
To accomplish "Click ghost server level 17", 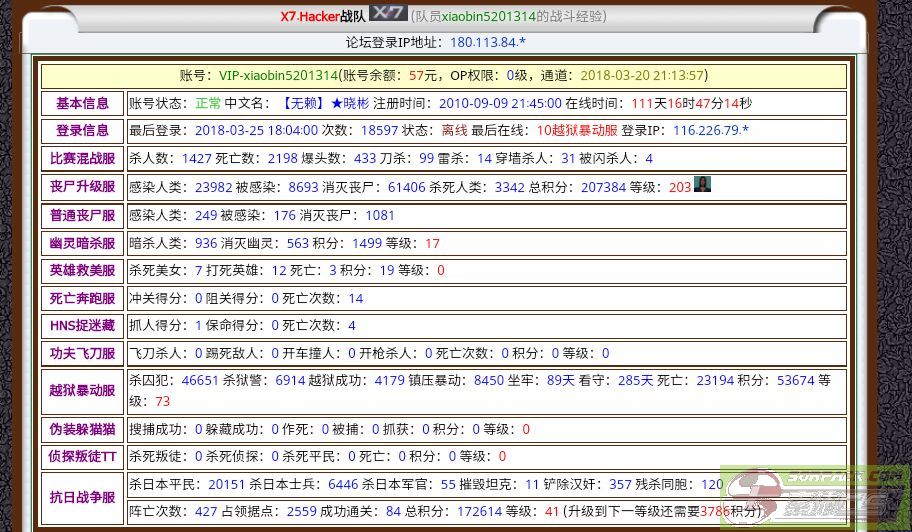I will 432,244.
